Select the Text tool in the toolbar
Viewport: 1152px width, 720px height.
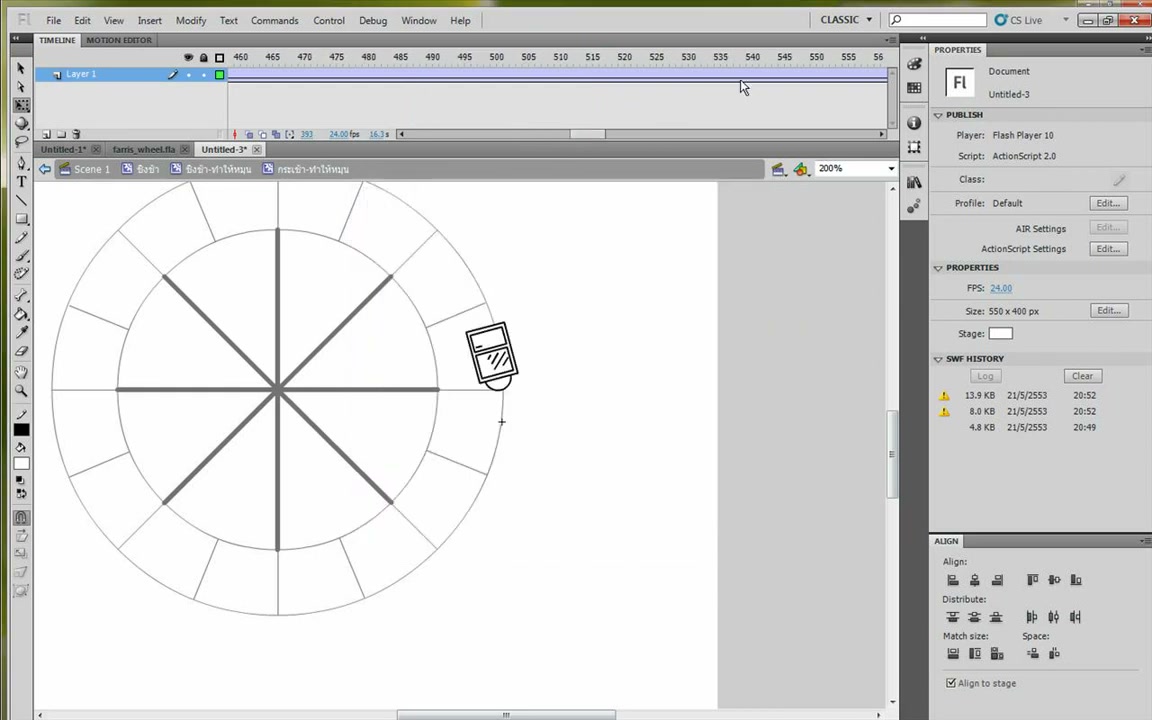coord(21,181)
